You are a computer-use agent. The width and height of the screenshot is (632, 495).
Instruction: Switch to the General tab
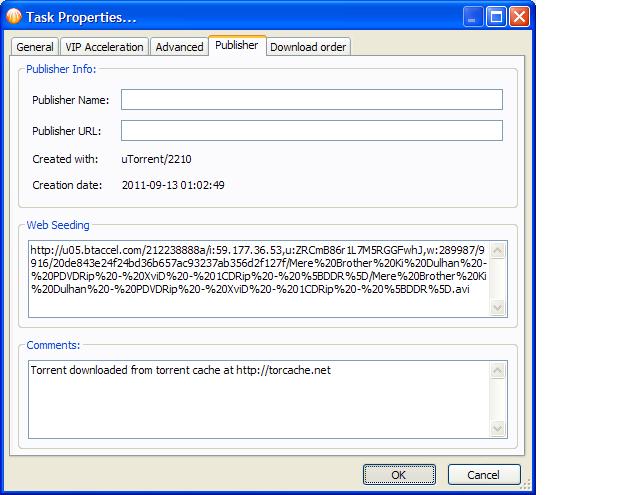pyautogui.click(x=35, y=47)
